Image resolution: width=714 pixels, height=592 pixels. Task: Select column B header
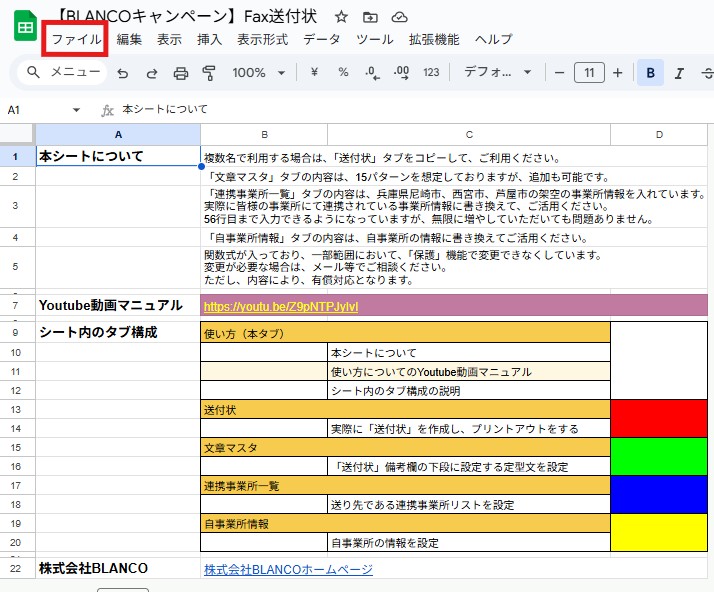(x=264, y=134)
